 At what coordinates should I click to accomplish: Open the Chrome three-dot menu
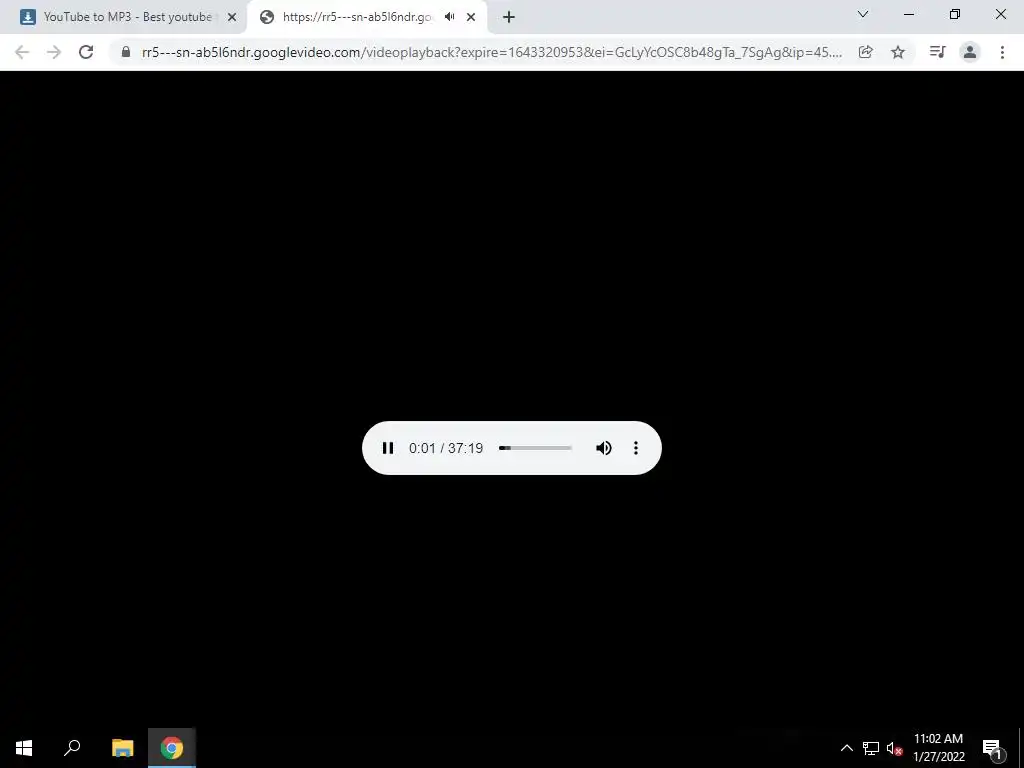click(x=1002, y=52)
